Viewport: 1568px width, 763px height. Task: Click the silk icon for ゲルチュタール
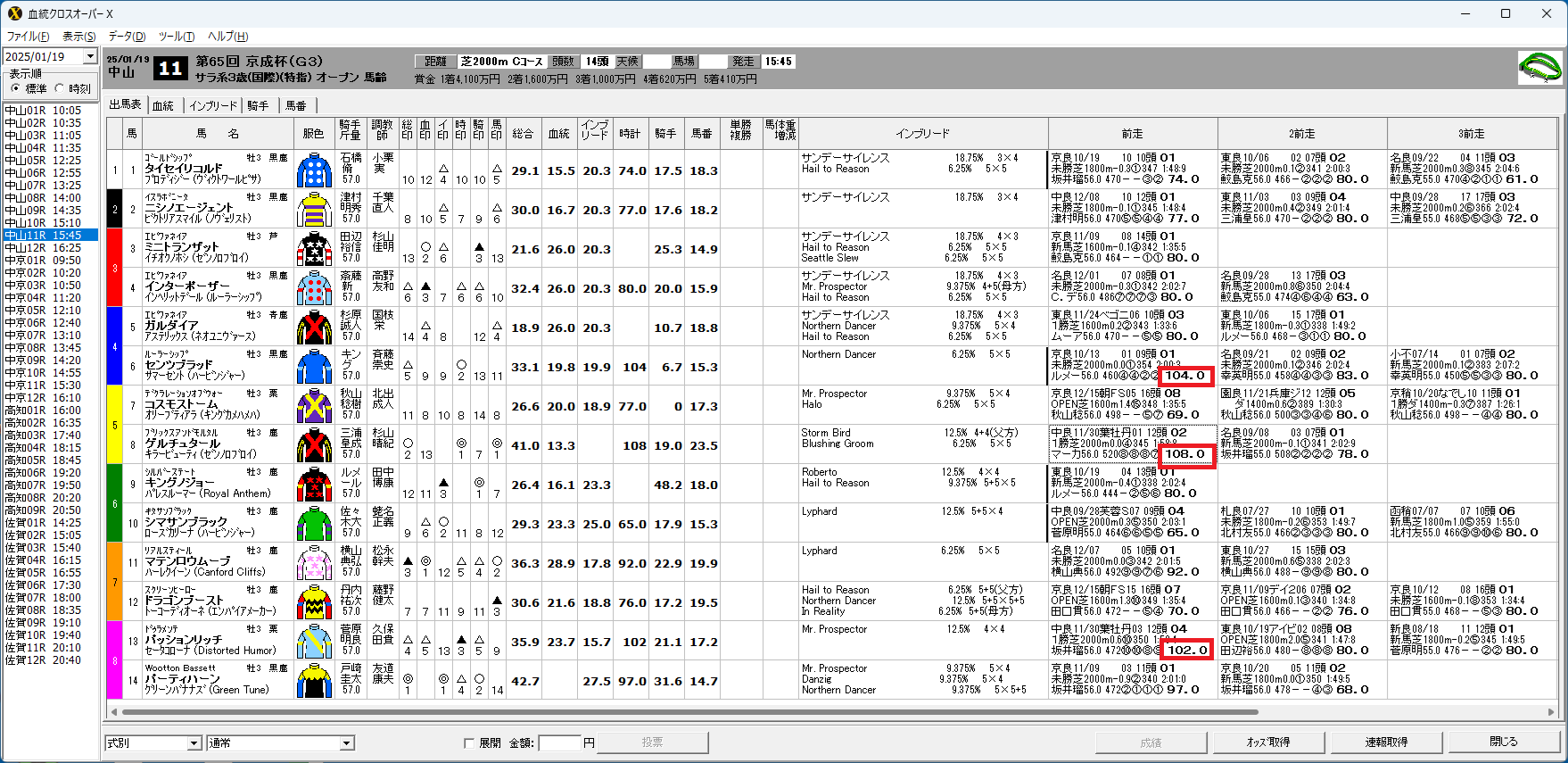click(x=314, y=444)
